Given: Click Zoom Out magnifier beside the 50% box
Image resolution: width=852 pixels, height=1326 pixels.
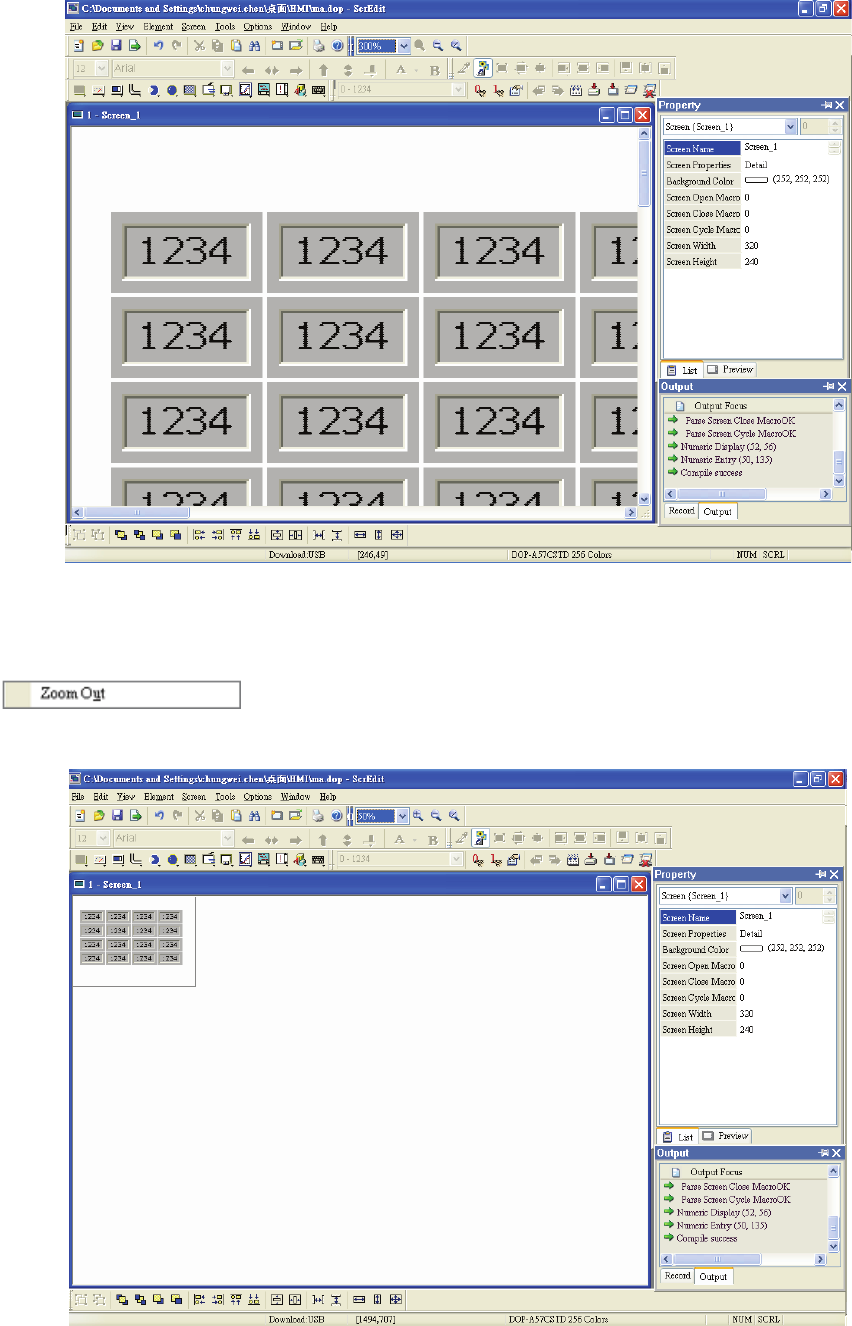Looking at the screenshot, I should point(435,815).
